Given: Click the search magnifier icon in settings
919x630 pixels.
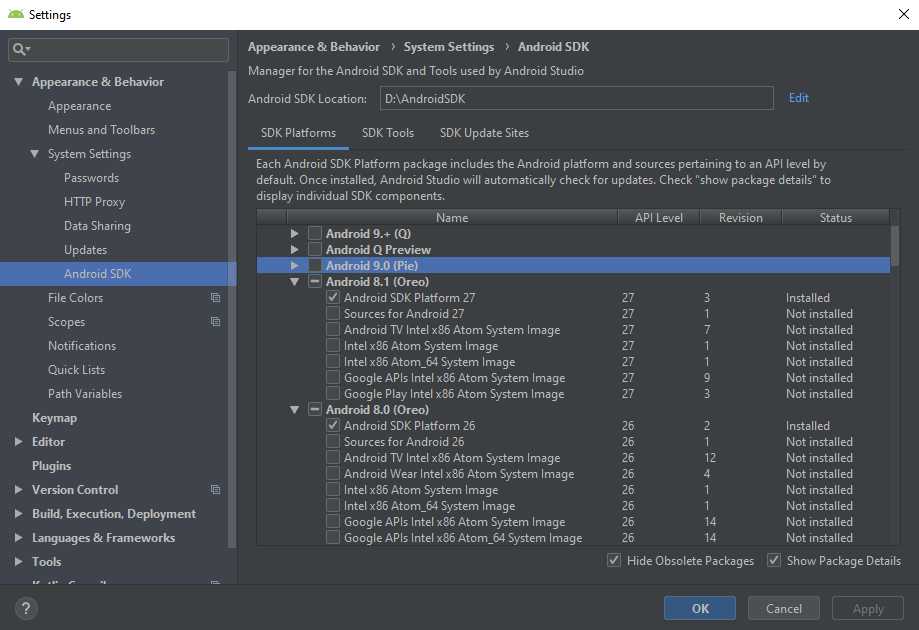Looking at the screenshot, I should (x=19, y=49).
